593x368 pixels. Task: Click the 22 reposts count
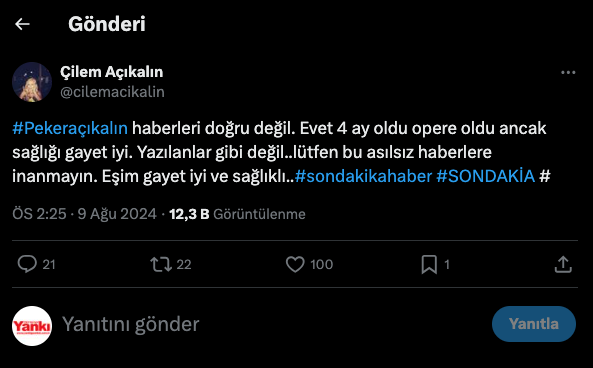[184, 264]
